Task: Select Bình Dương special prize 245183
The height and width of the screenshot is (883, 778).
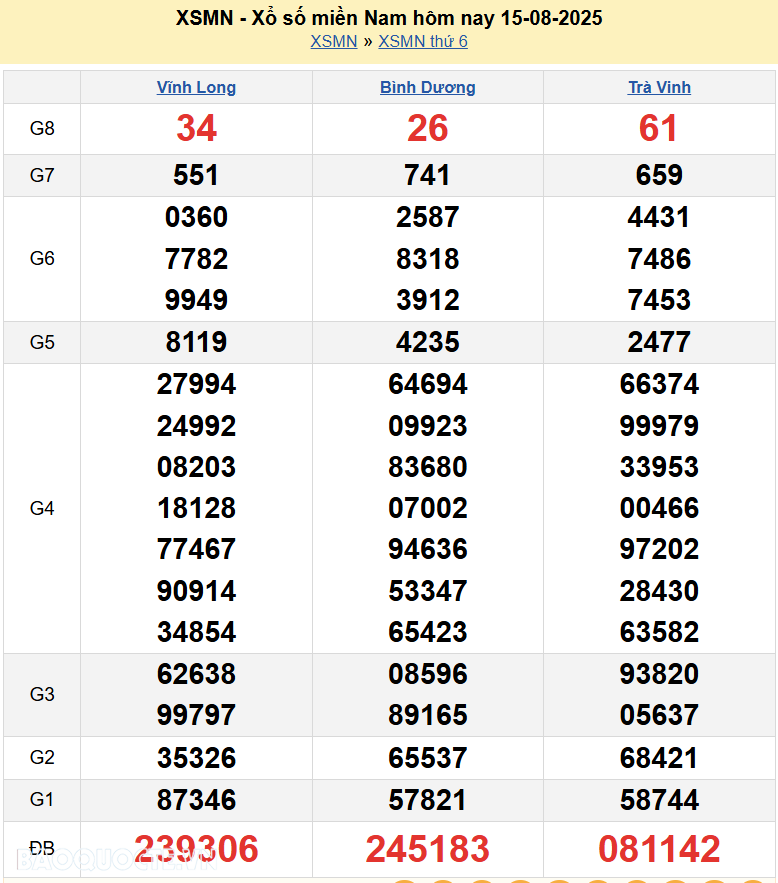Action: [427, 849]
